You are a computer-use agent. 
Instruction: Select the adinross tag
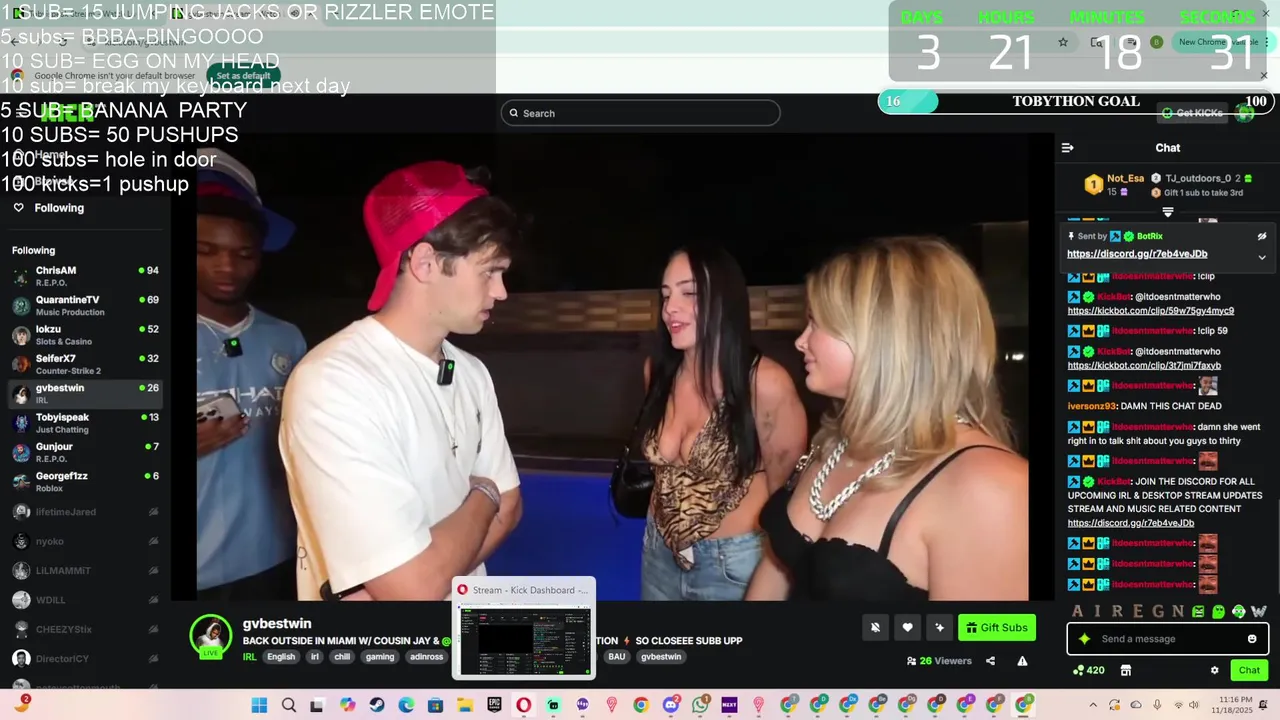[426, 657]
